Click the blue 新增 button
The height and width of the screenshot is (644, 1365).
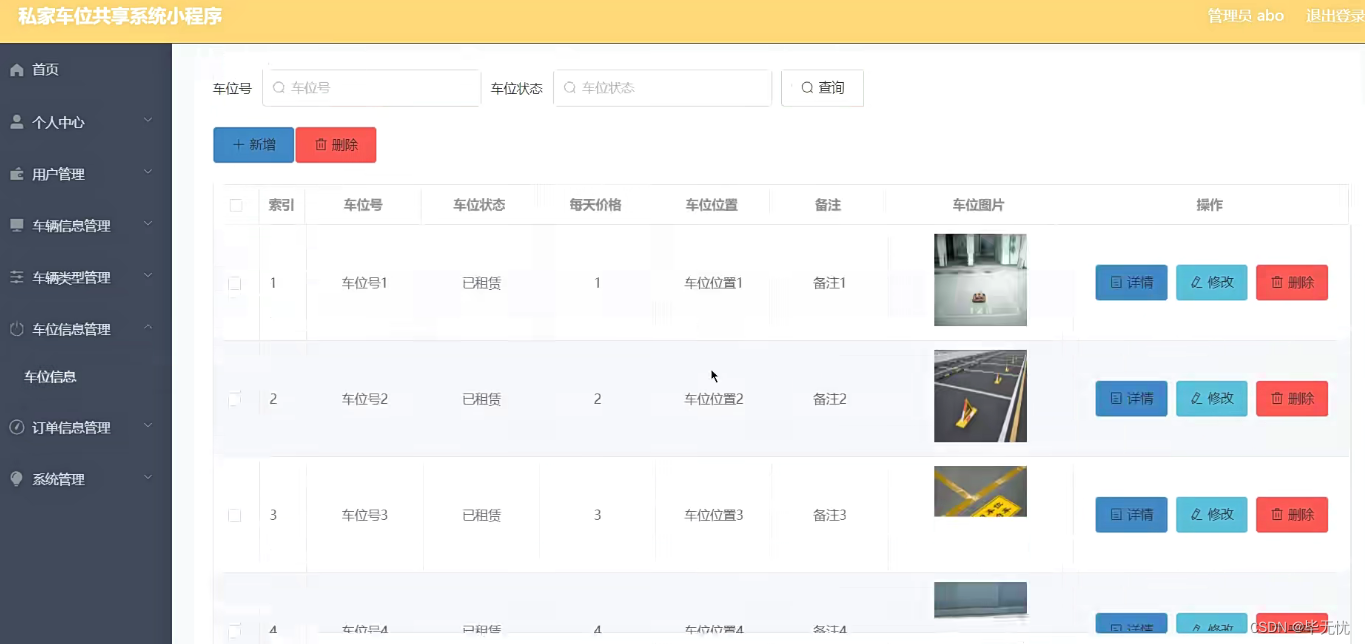pos(253,145)
